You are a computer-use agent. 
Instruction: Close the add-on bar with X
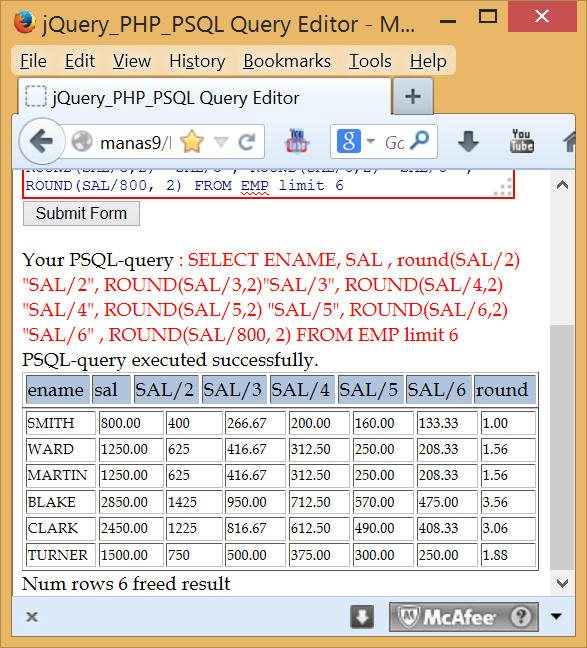[32, 617]
